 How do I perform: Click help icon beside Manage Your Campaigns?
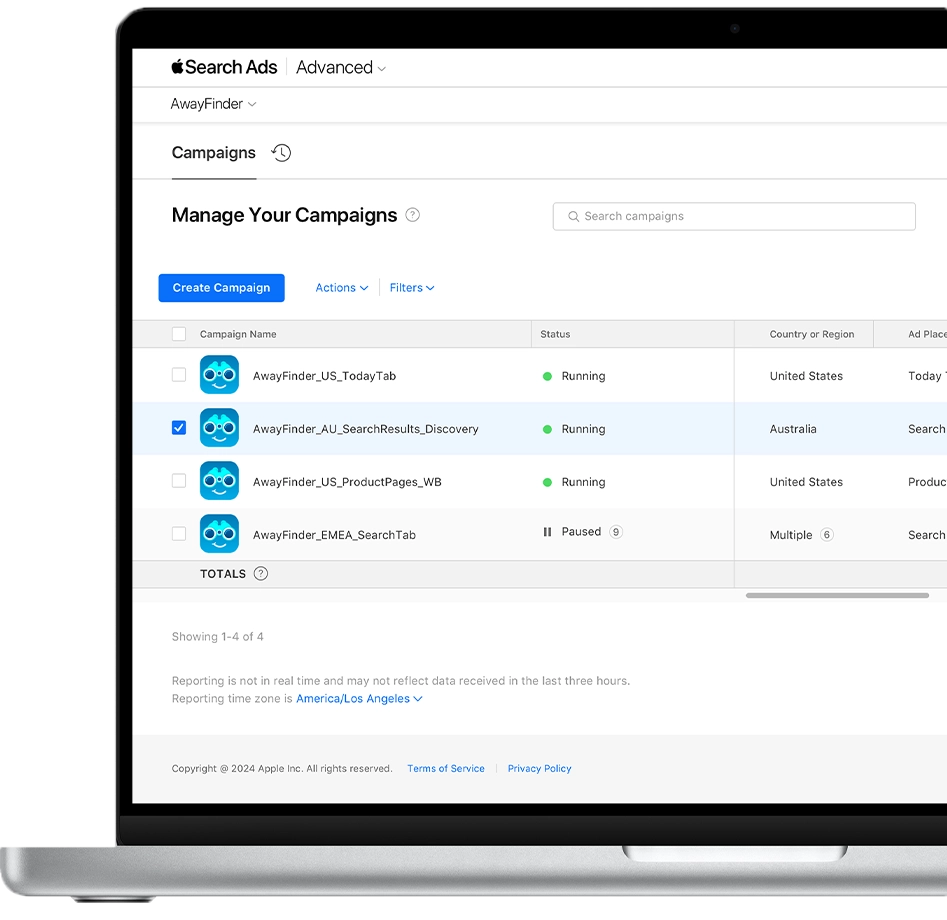coord(412,215)
